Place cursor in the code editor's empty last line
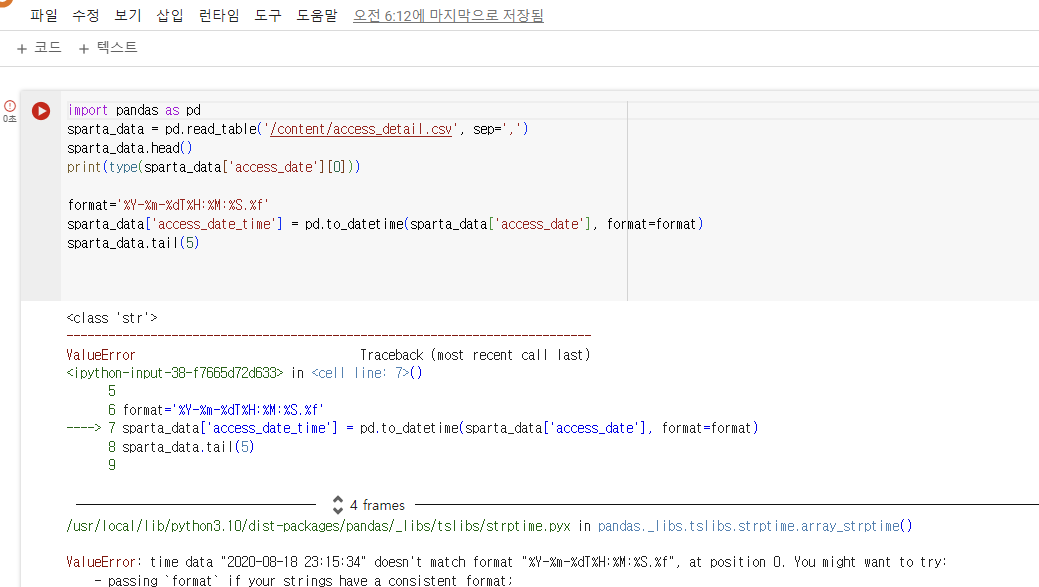 coord(345,262)
